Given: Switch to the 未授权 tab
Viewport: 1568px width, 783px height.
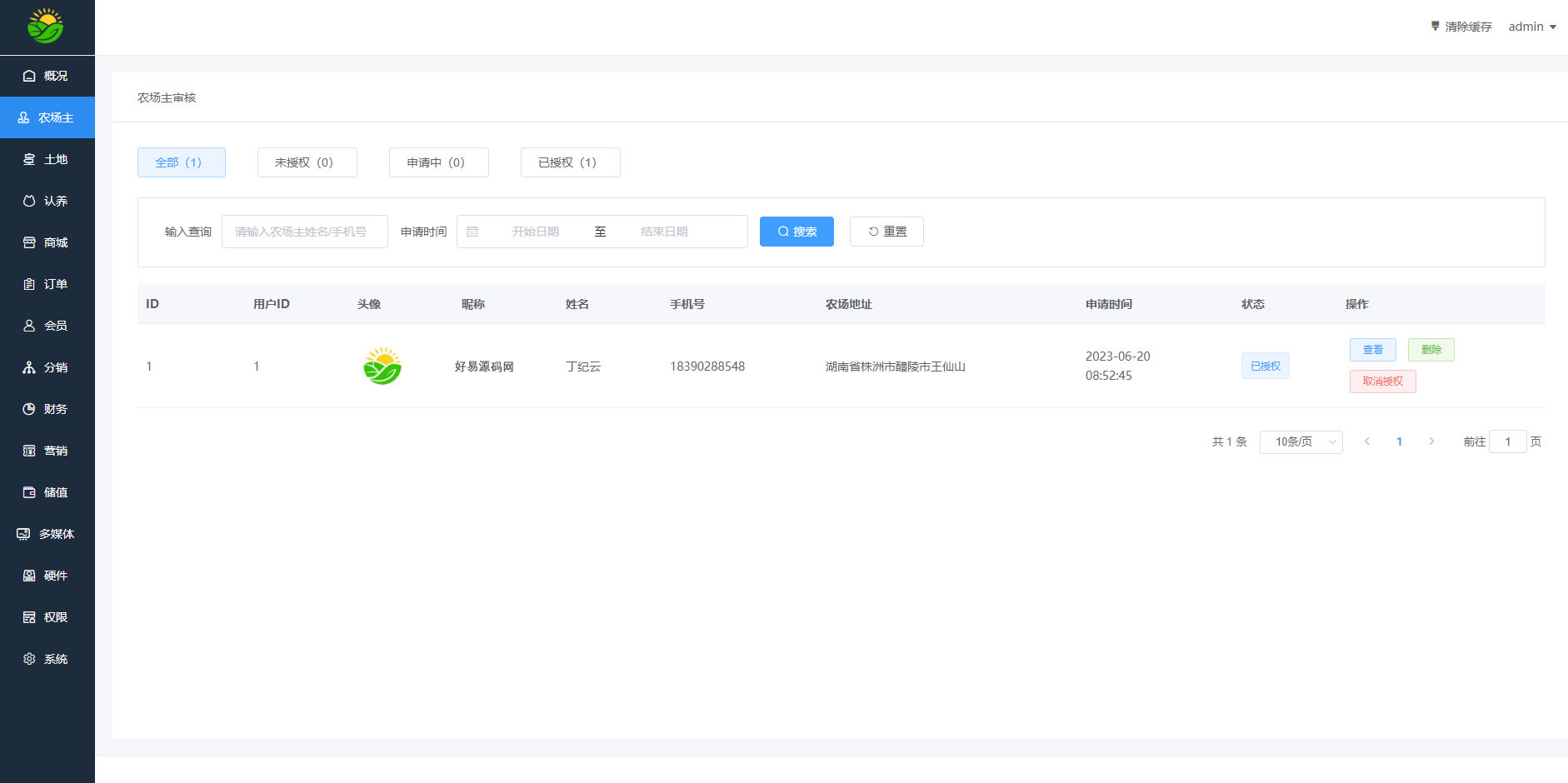Looking at the screenshot, I should 307,162.
